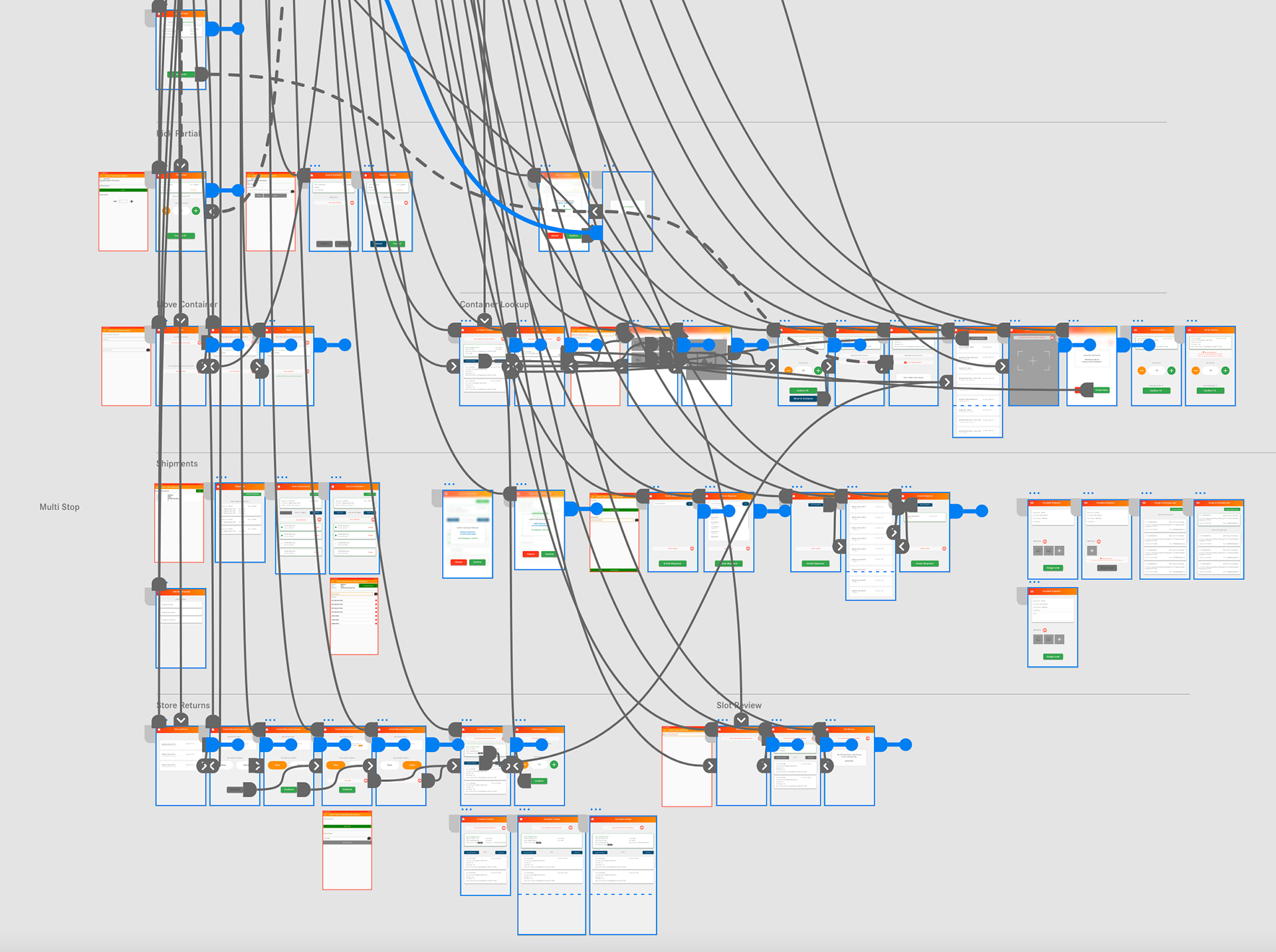The image size is (1276, 952).
Task: Click red Cancel button in blurred Shipments dialog
Action: coord(458,562)
